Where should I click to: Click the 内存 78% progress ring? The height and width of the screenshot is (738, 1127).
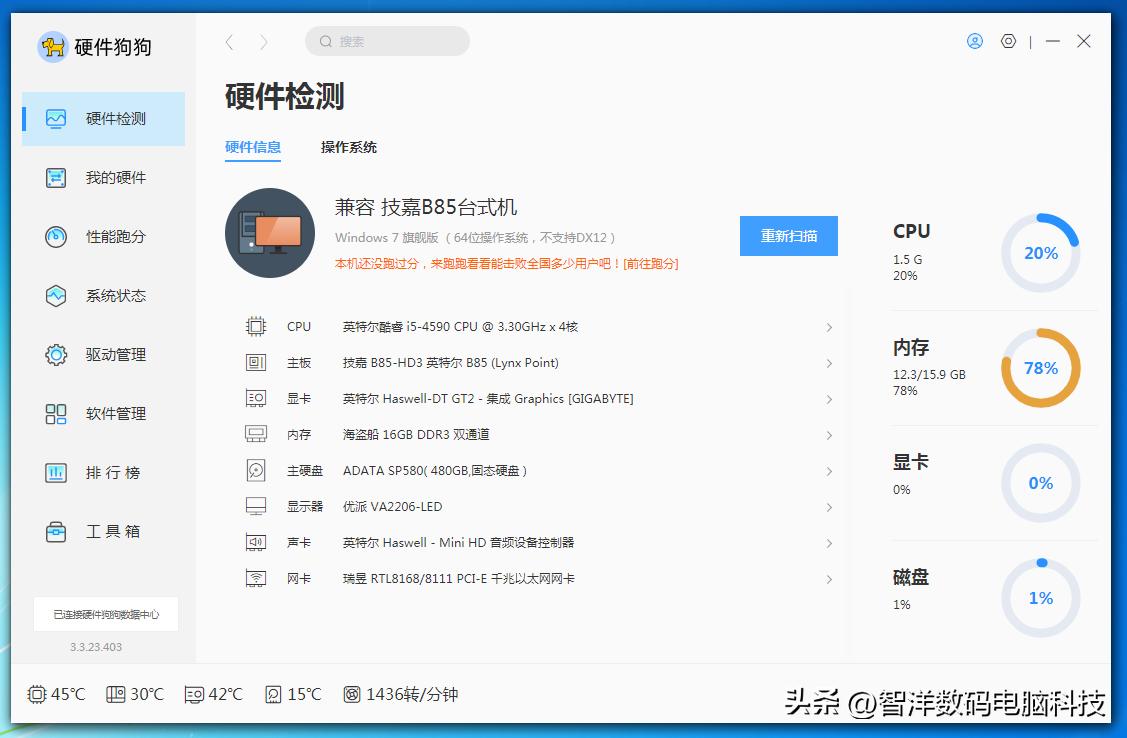click(x=1040, y=368)
